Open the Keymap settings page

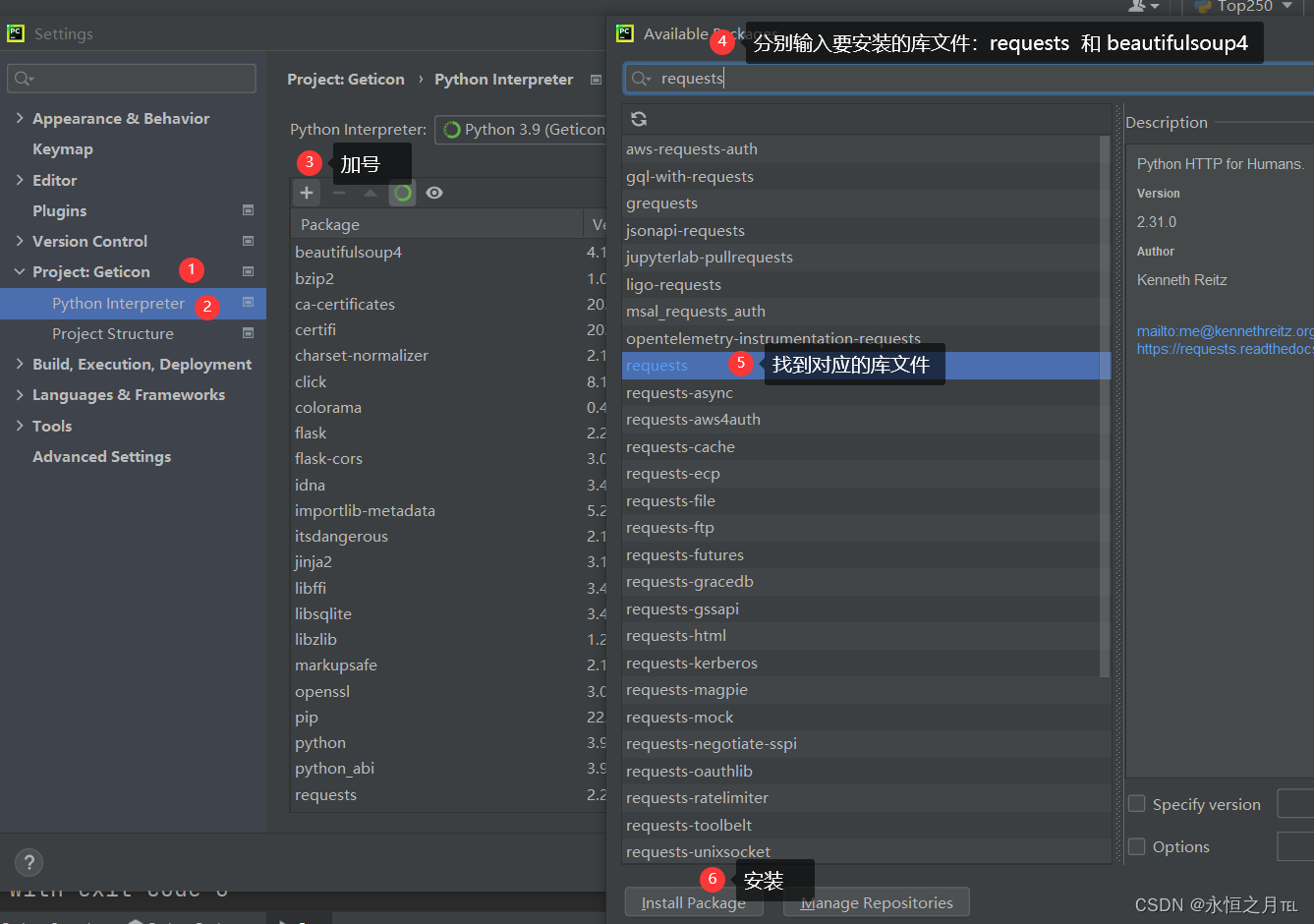[x=63, y=149]
